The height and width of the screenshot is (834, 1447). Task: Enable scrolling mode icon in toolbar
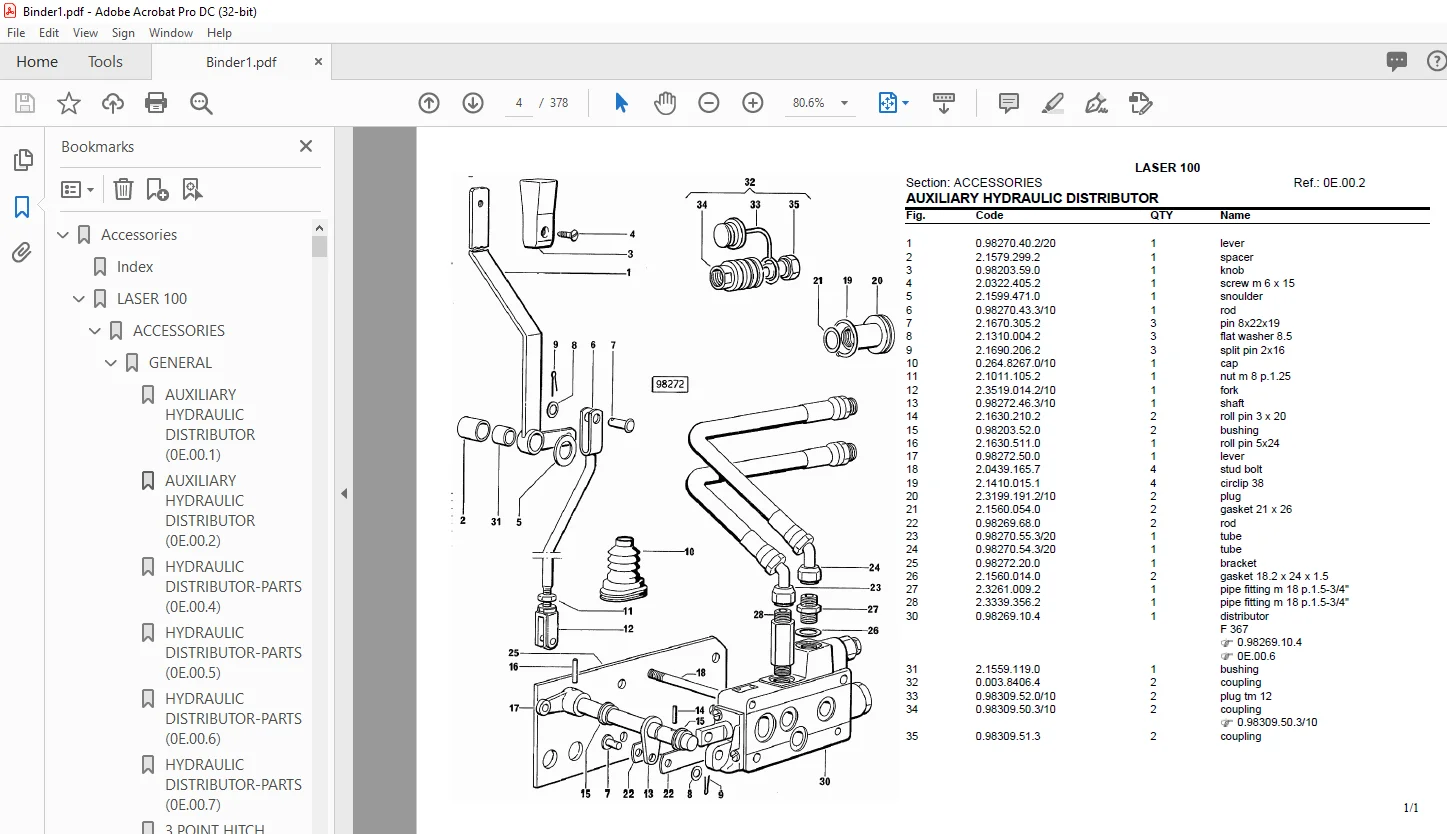tap(944, 103)
